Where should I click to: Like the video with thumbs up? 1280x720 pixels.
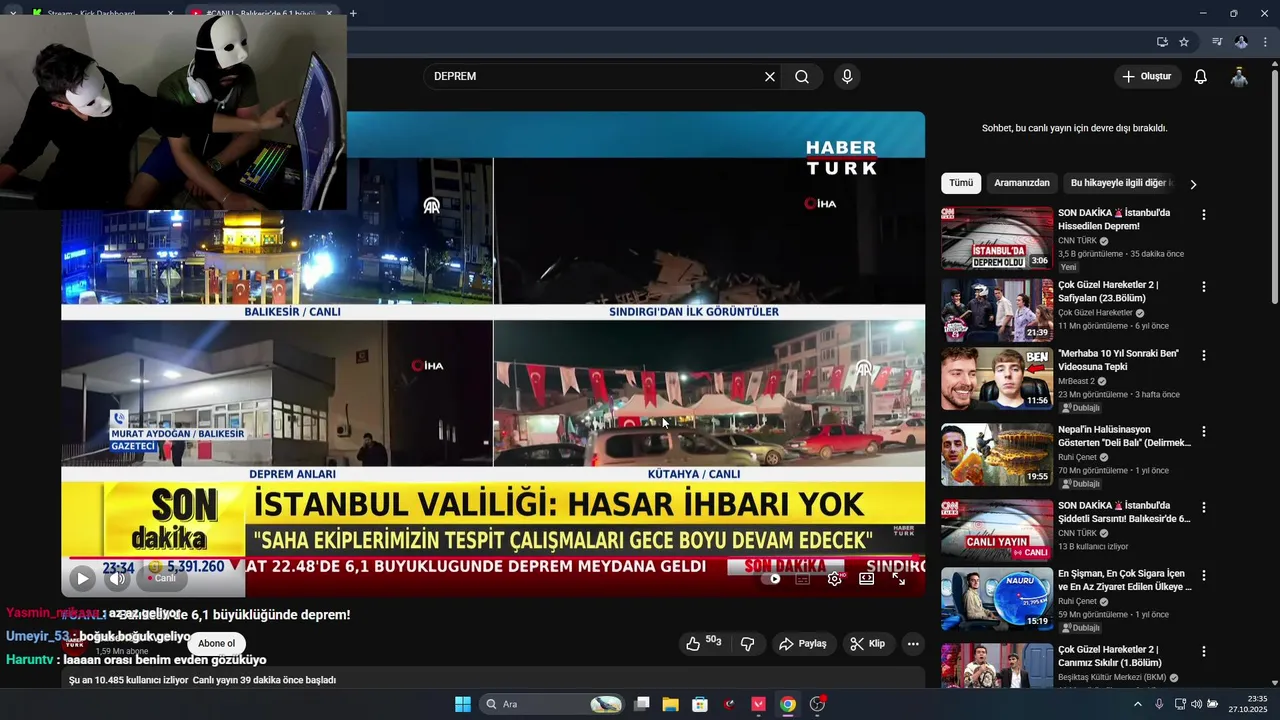pos(704,643)
